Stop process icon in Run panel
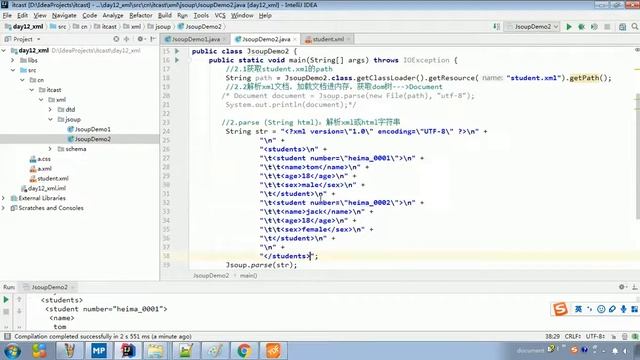 (6, 311)
